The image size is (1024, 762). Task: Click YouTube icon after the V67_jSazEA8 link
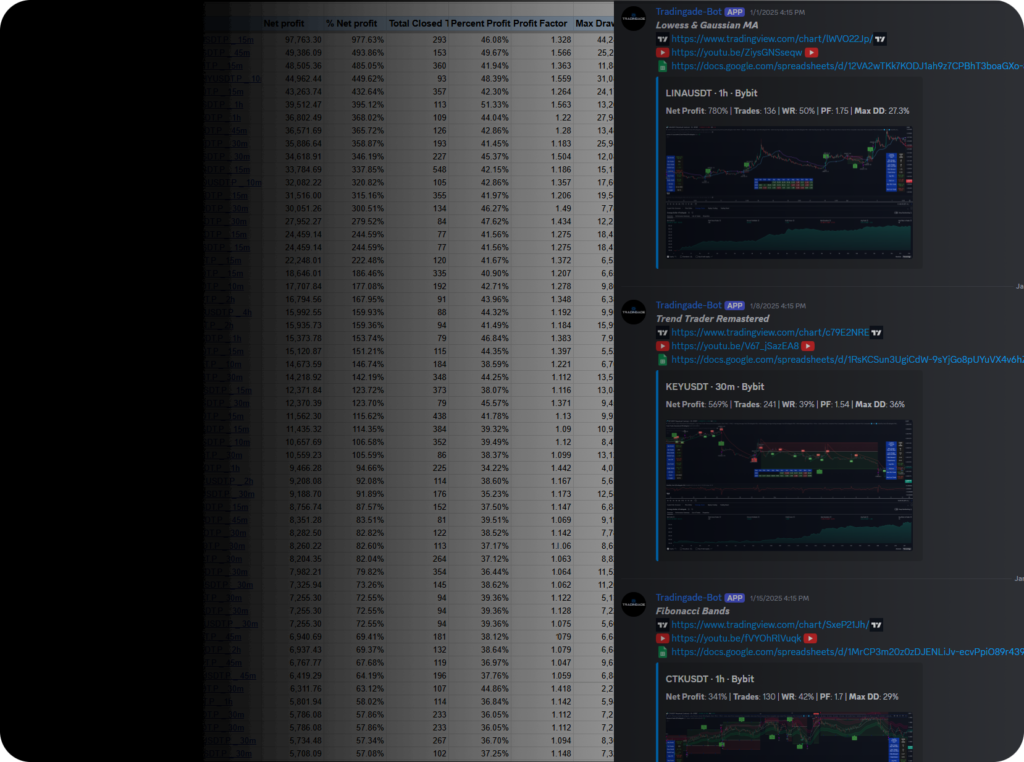[808, 347]
